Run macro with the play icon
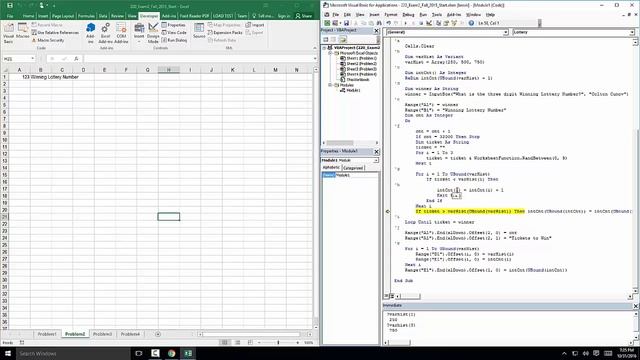This screenshot has height=360, width=640. [x=405, y=23]
